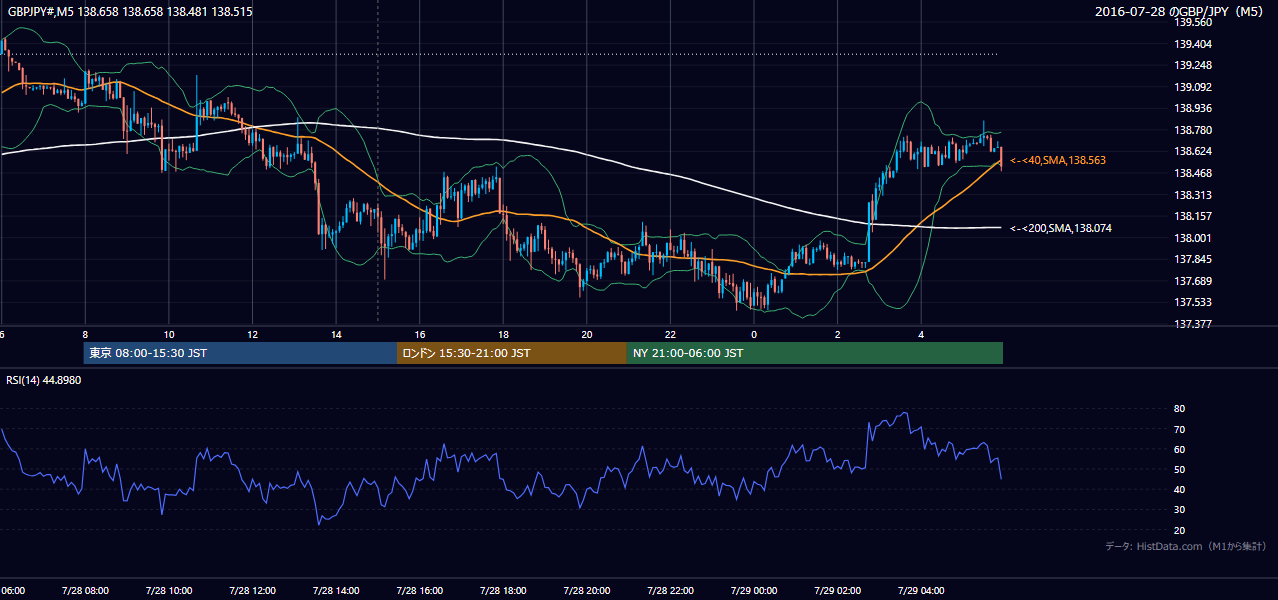Select the London 15:30-21:00 JST session bar

(512, 353)
